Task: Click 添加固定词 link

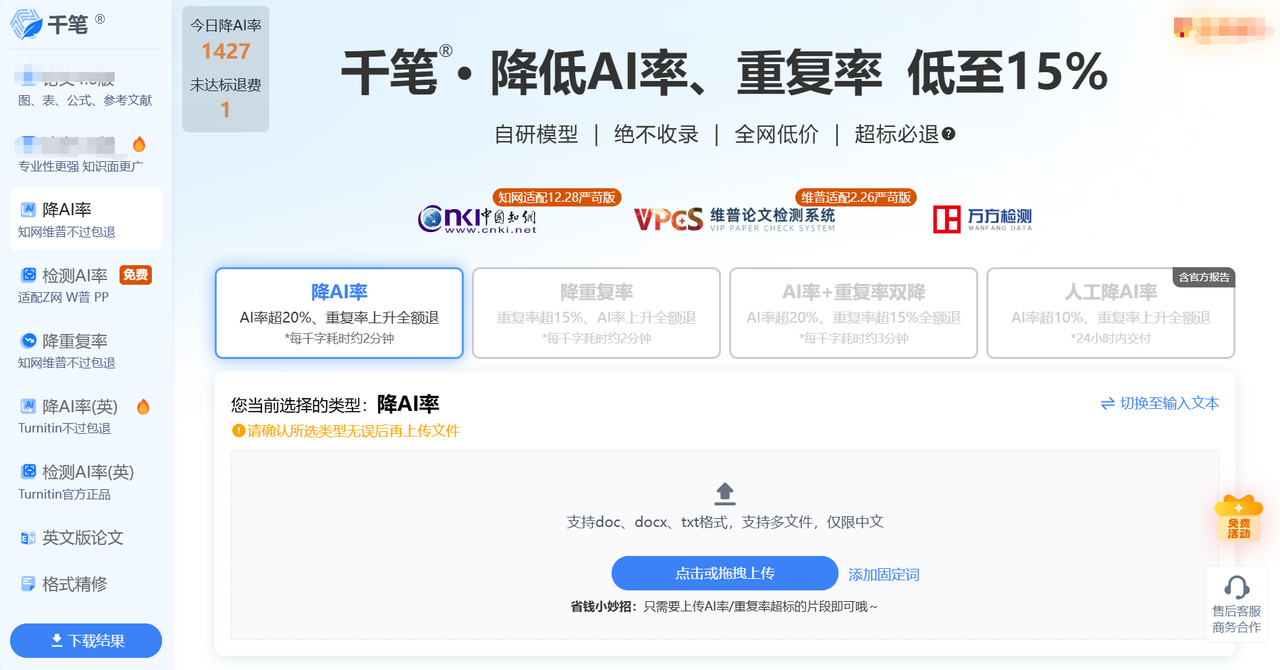Action: [884, 574]
